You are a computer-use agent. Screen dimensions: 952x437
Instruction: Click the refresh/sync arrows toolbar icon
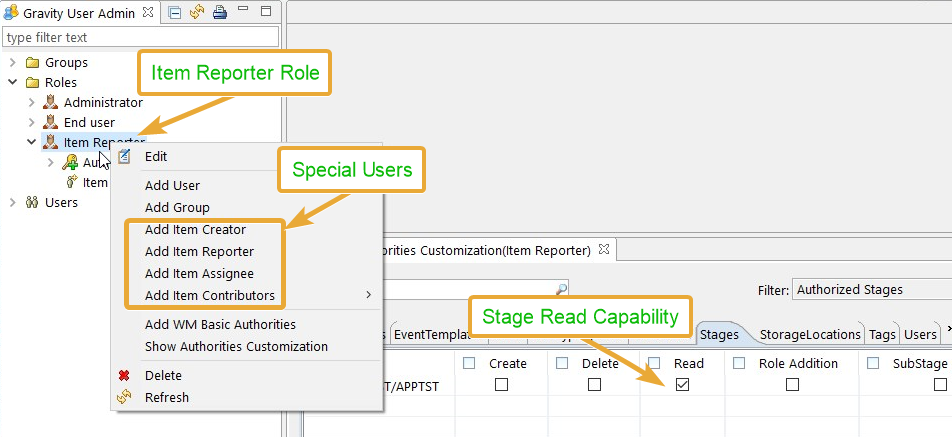[197, 12]
